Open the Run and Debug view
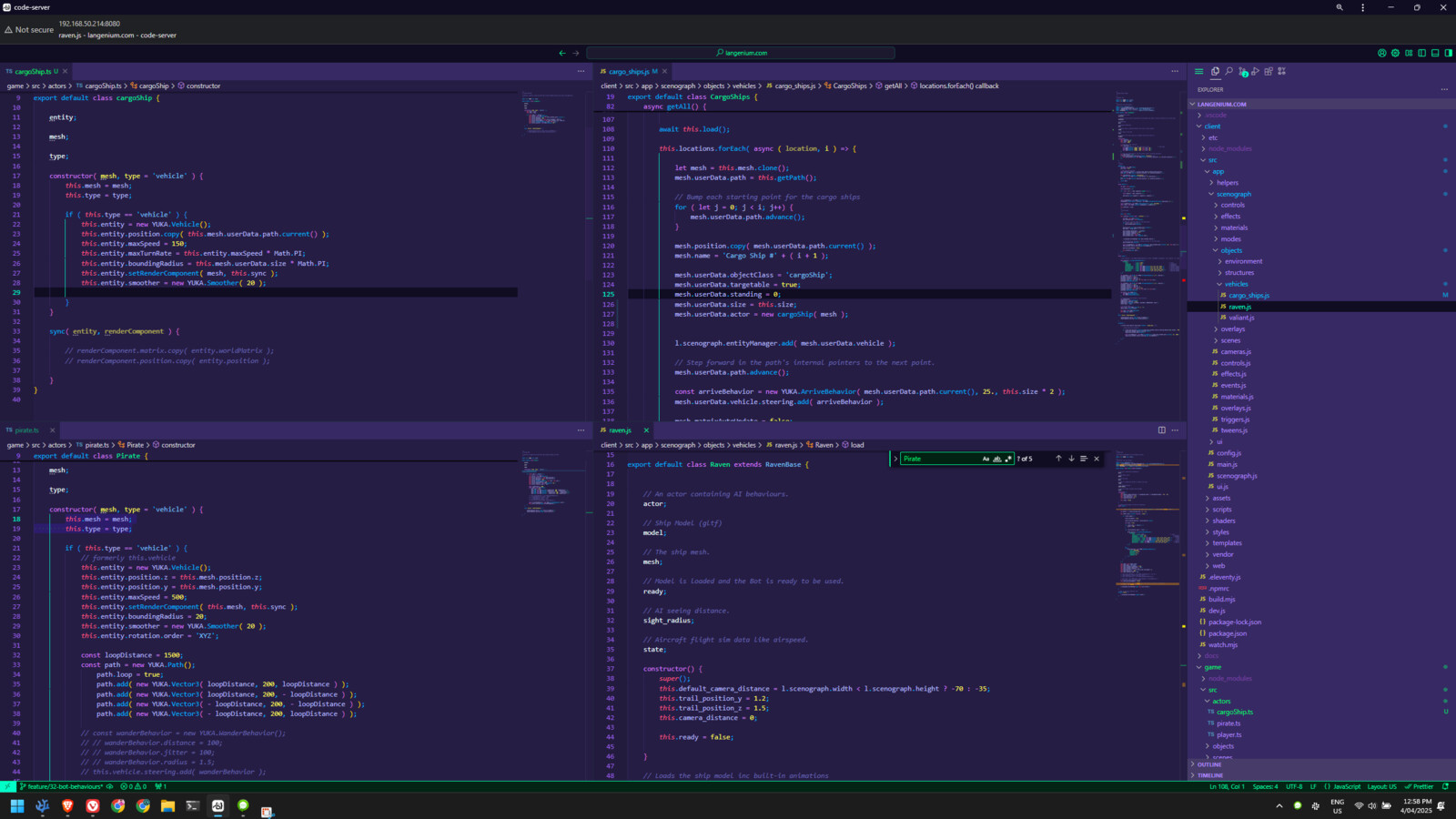The image size is (1456, 819). click(x=1255, y=71)
